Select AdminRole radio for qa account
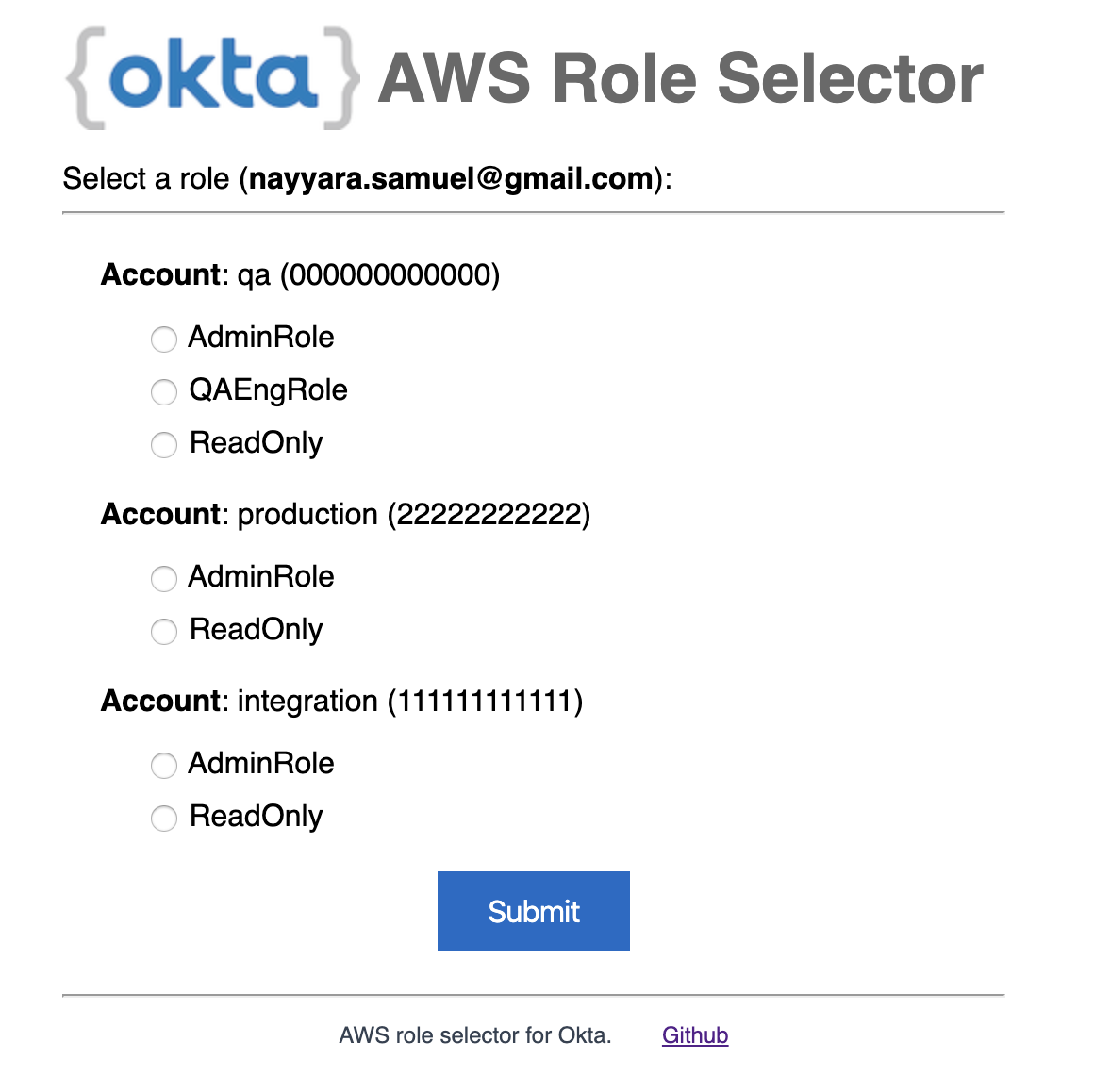 coord(164,339)
